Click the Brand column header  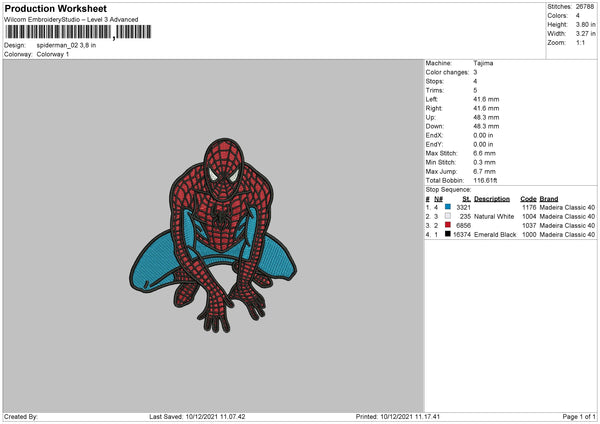tap(549, 199)
